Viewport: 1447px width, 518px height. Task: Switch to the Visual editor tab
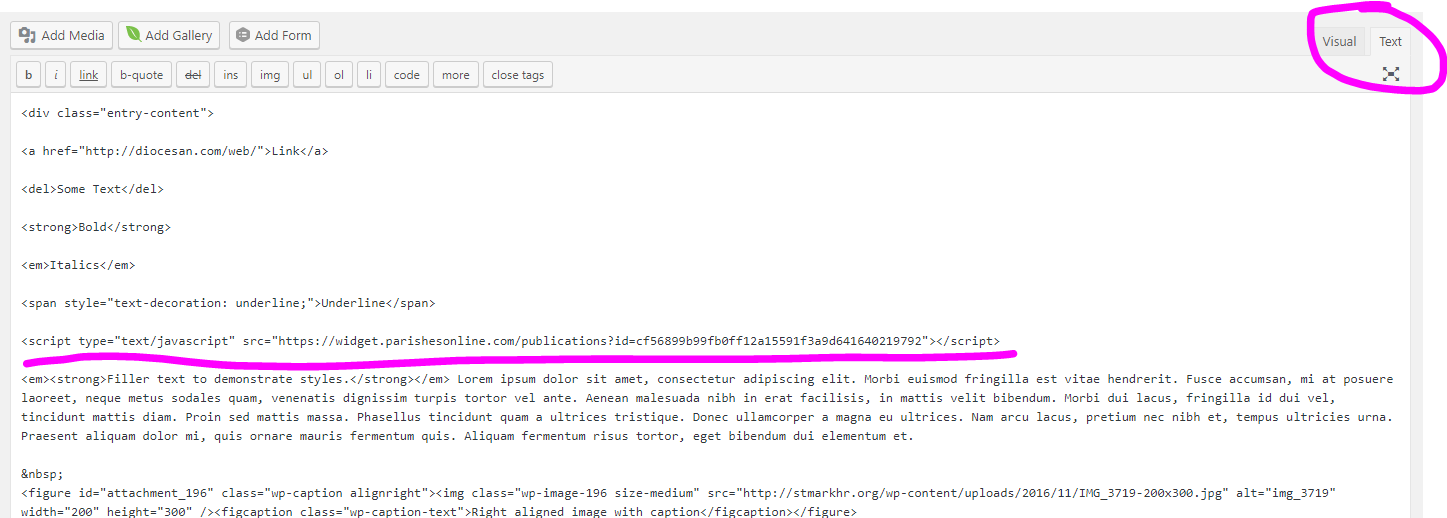[1339, 41]
